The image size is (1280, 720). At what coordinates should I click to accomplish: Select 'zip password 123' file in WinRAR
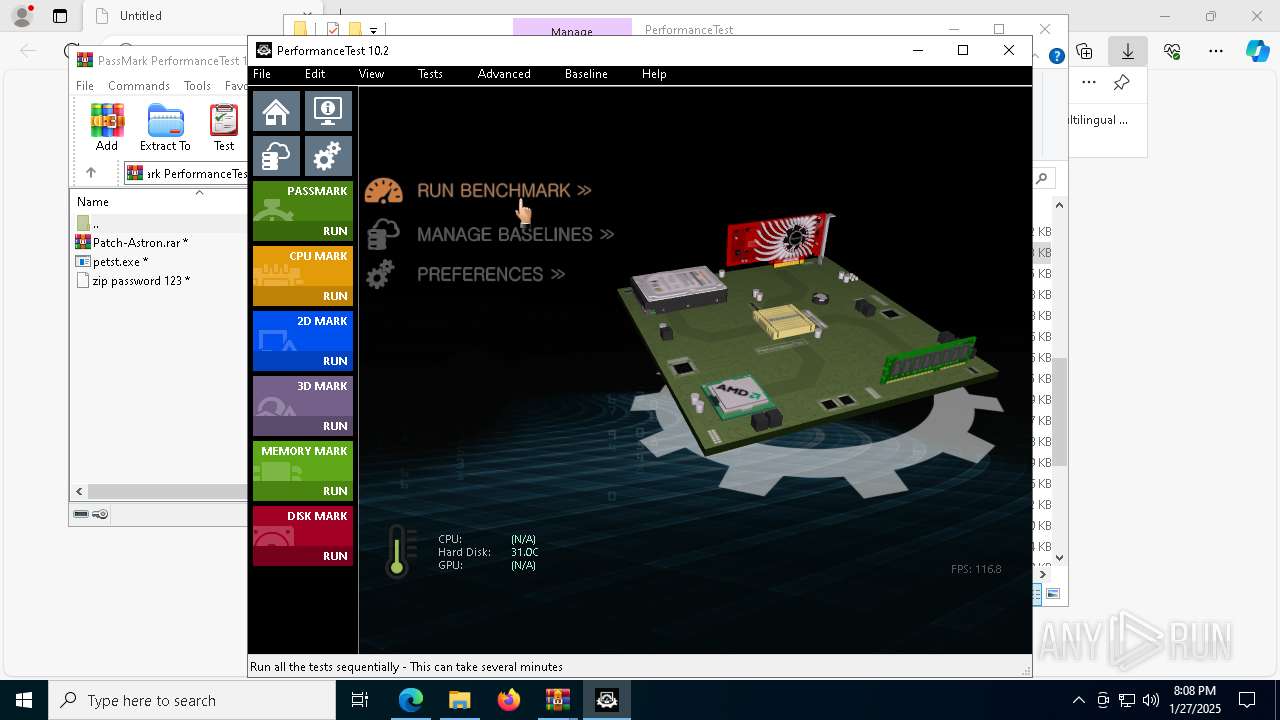click(140, 281)
